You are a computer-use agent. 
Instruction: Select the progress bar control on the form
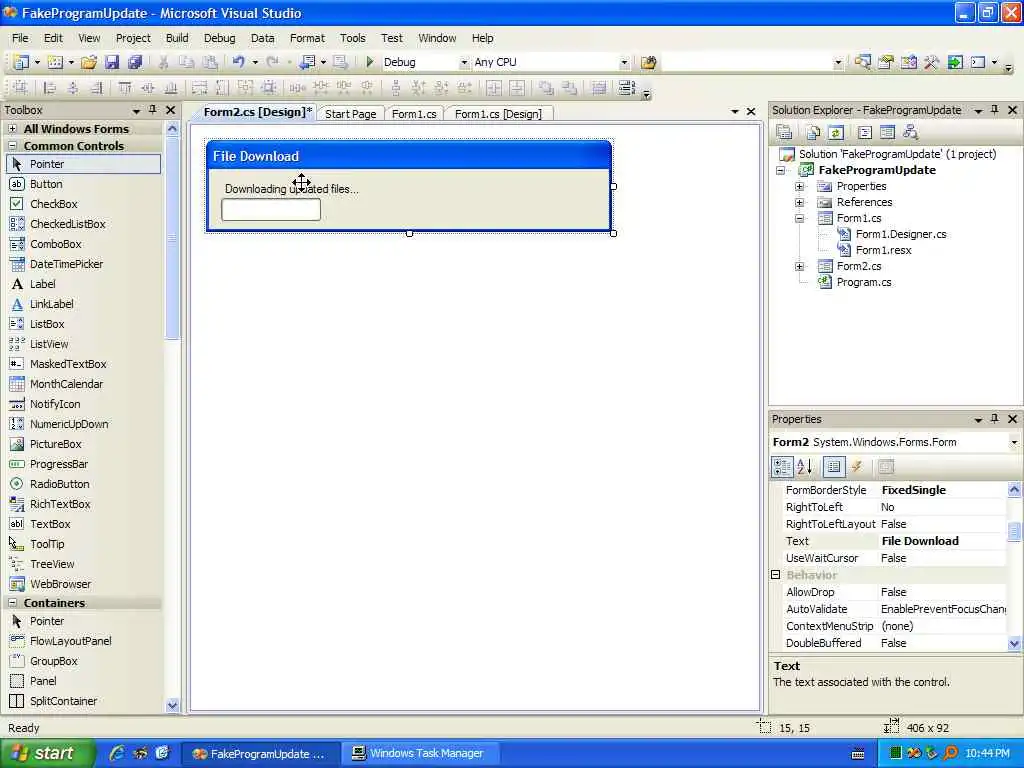click(271, 210)
